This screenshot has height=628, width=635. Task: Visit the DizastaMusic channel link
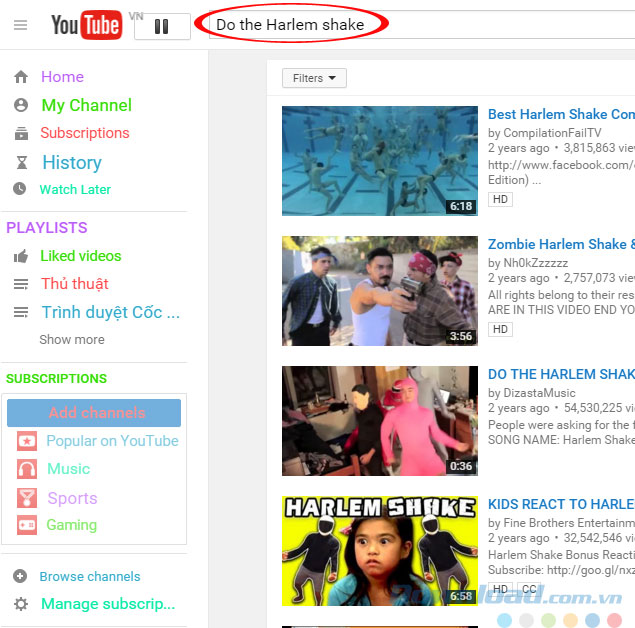coord(539,393)
